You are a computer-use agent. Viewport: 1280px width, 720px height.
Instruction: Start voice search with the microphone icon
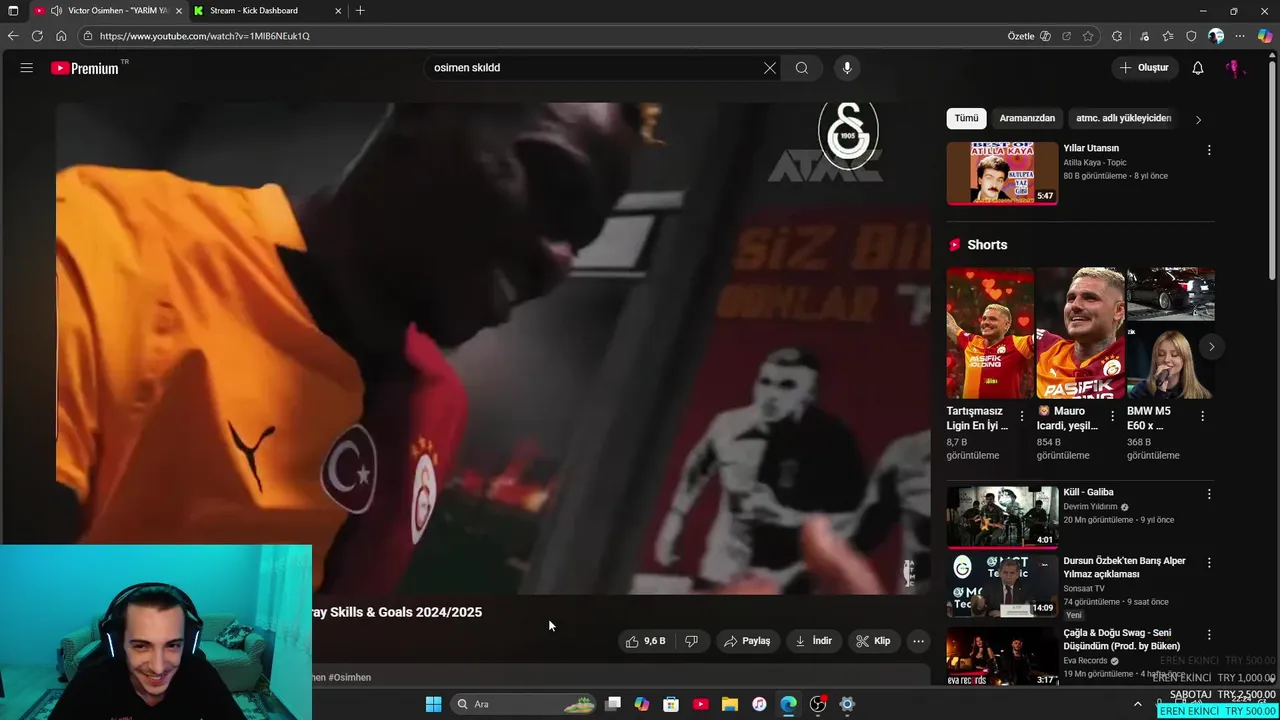[x=847, y=68]
